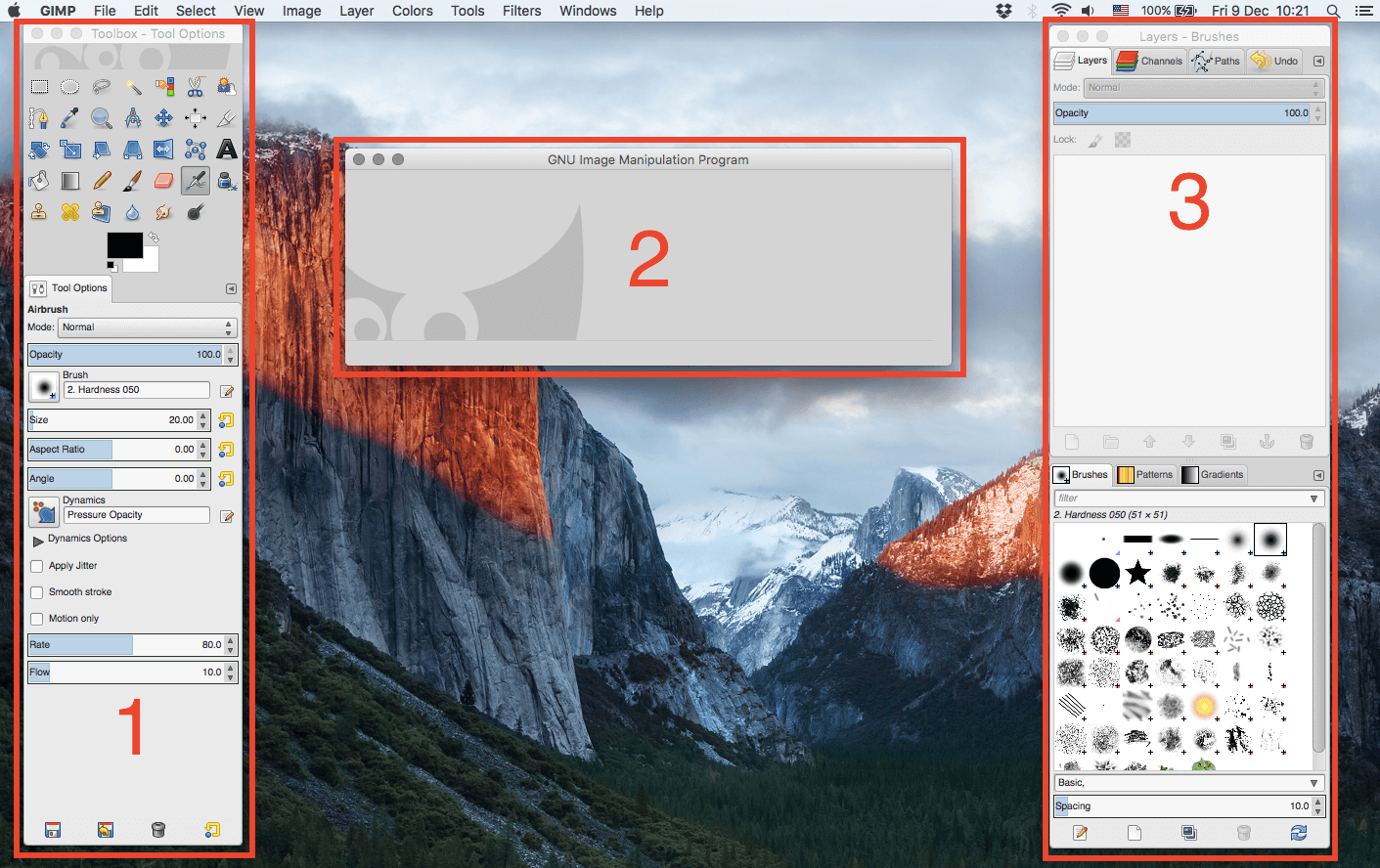The width and height of the screenshot is (1380, 868).
Task: Select the Zoom magnifier tool
Action: pyautogui.click(x=102, y=118)
